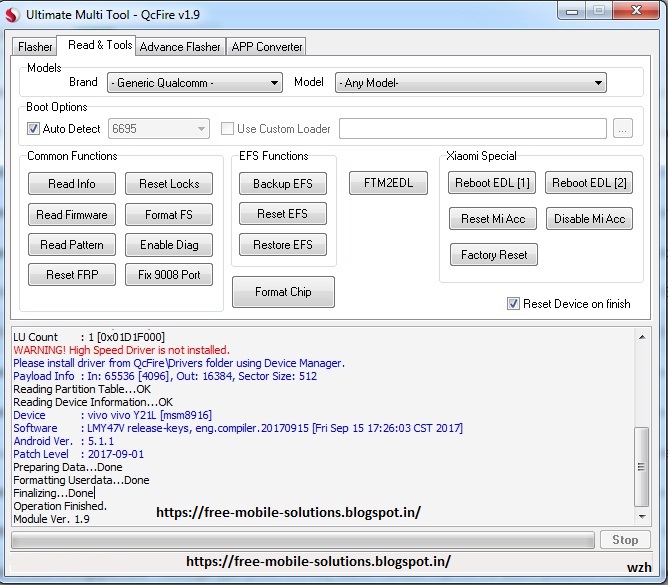This screenshot has width=668, height=585.
Task: Click the 'LU Count' log line
Action: [89, 337]
